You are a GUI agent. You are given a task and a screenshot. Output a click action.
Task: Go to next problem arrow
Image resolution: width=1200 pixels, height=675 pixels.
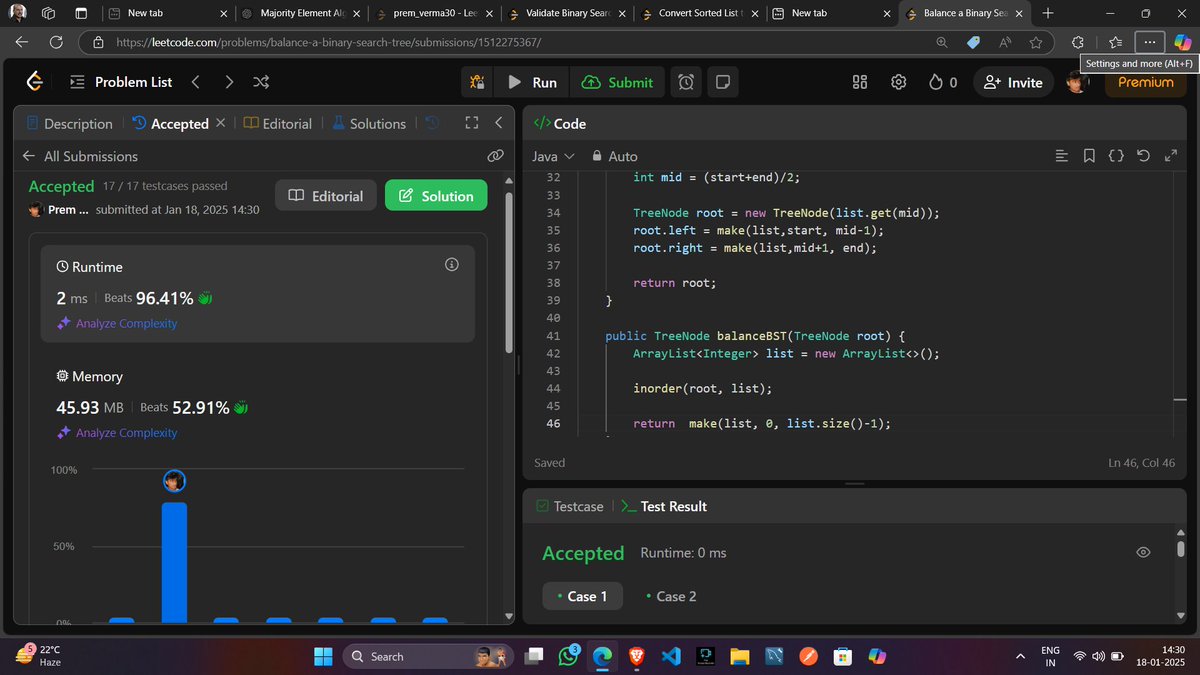[229, 82]
